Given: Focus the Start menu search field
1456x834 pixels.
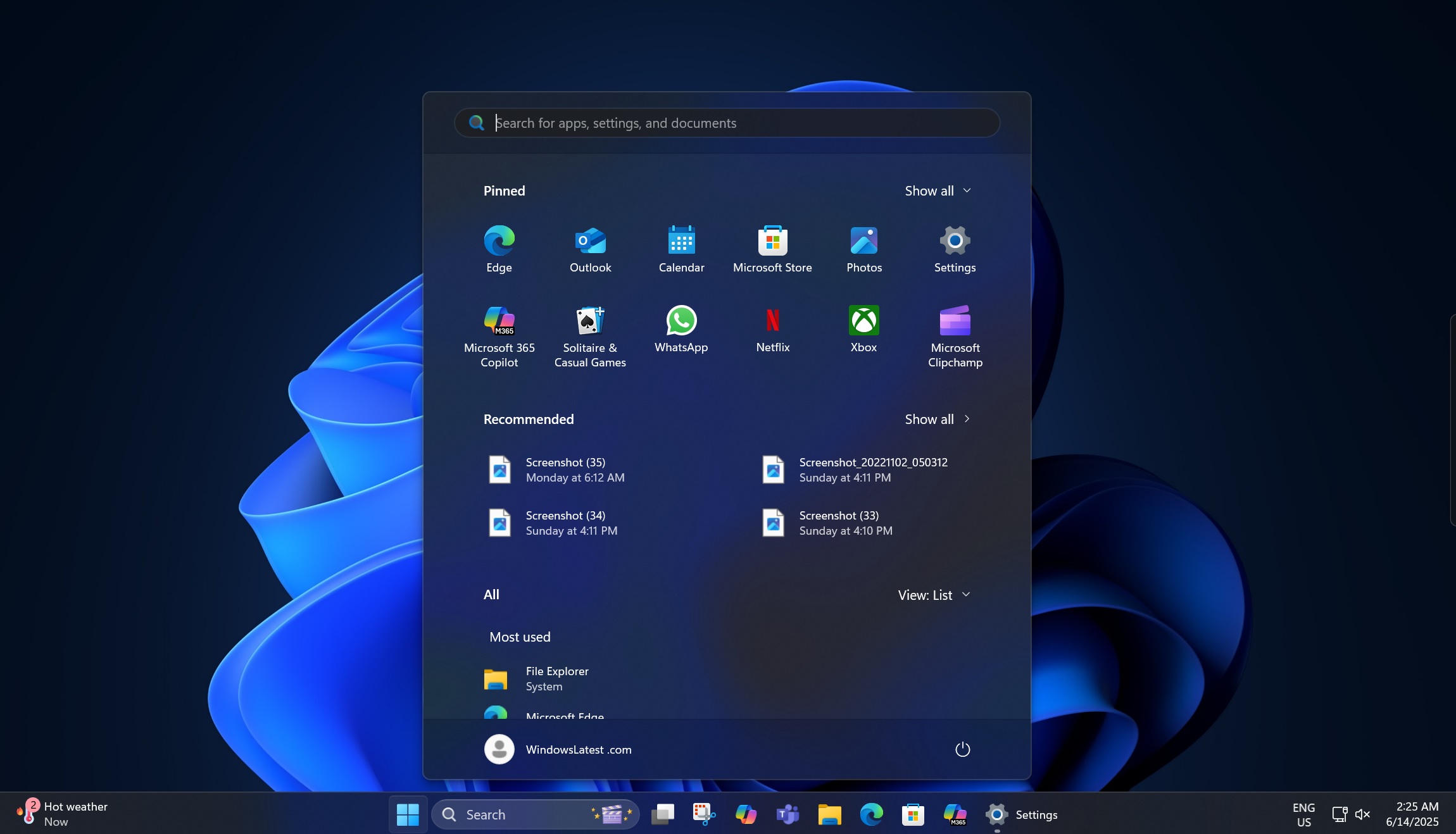Looking at the screenshot, I should (728, 123).
